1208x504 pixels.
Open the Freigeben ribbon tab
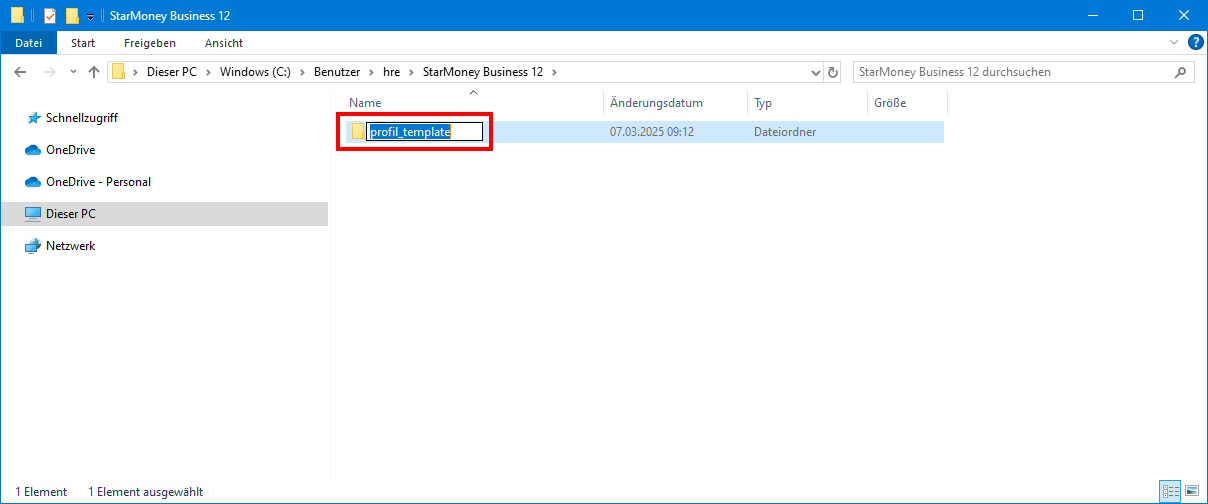coord(150,43)
